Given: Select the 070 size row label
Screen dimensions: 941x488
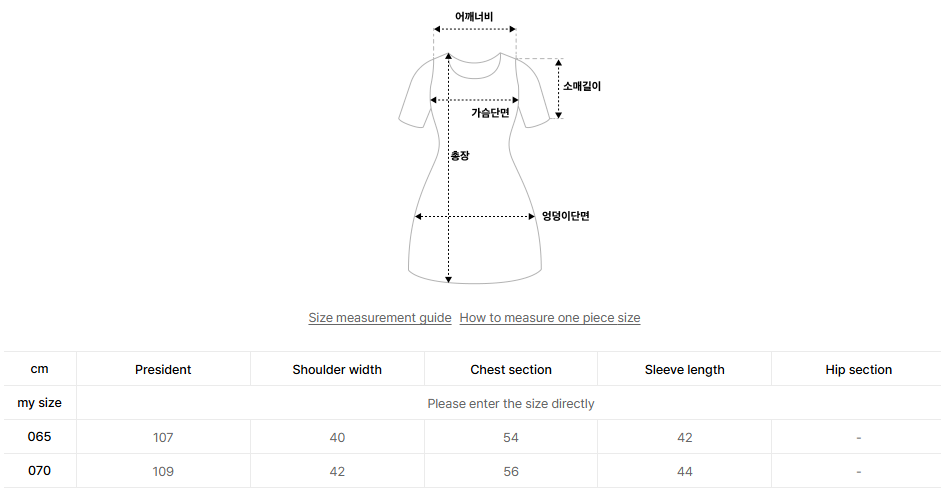Looking at the screenshot, I should click(40, 471).
